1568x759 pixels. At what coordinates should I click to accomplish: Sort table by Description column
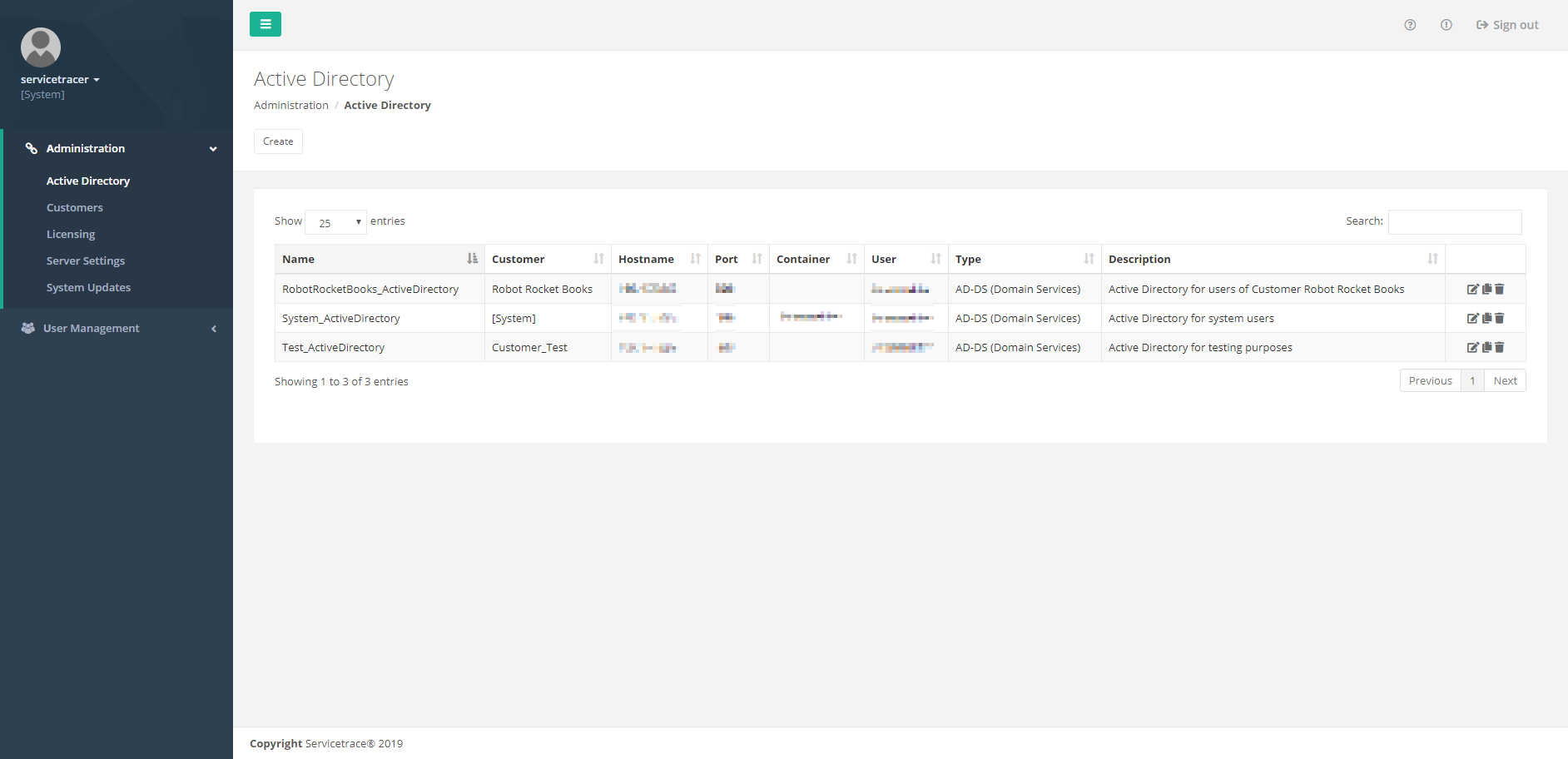click(1273, 259)
